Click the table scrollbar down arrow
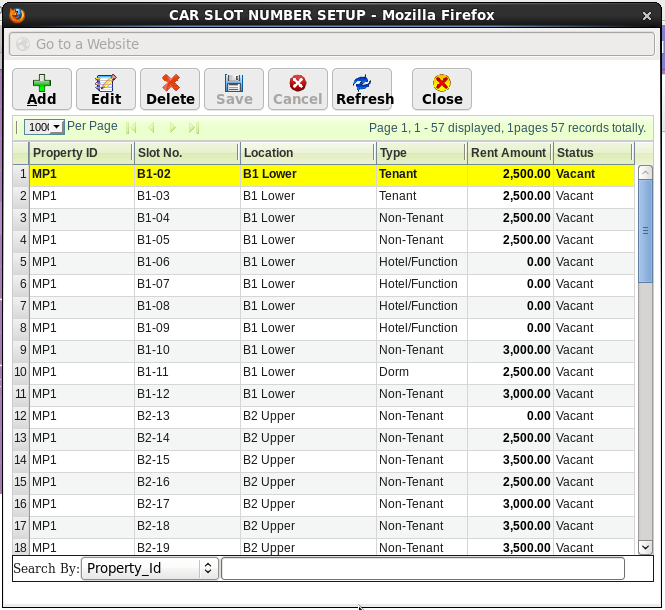 [x=645, y=547]
